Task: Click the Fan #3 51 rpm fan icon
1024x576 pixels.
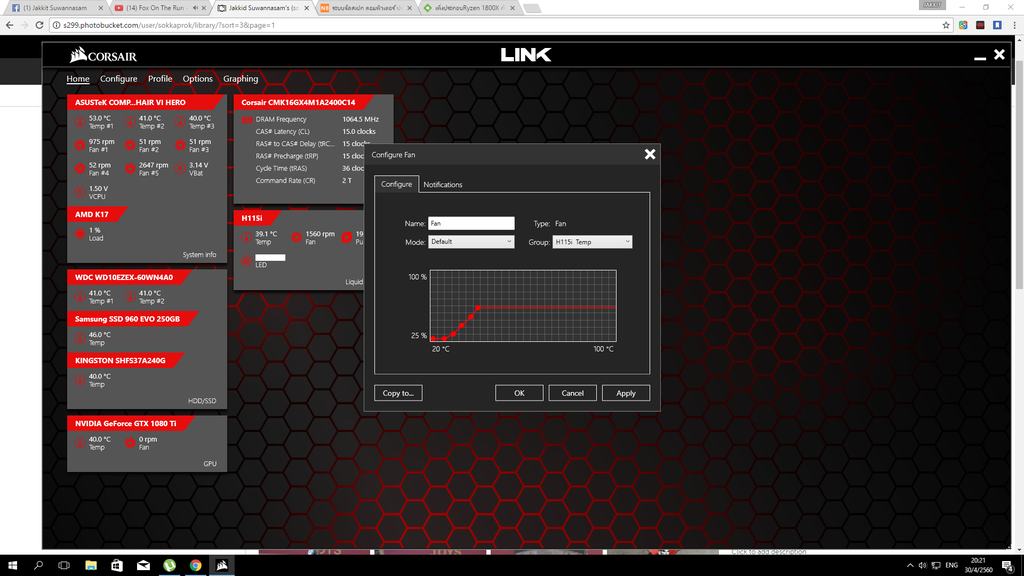Action: 180,145
